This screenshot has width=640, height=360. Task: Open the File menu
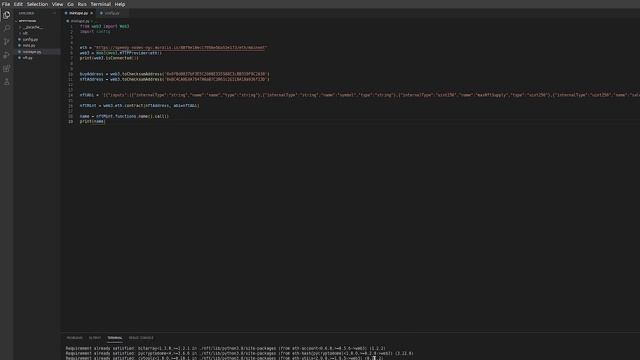click(6, 4)
